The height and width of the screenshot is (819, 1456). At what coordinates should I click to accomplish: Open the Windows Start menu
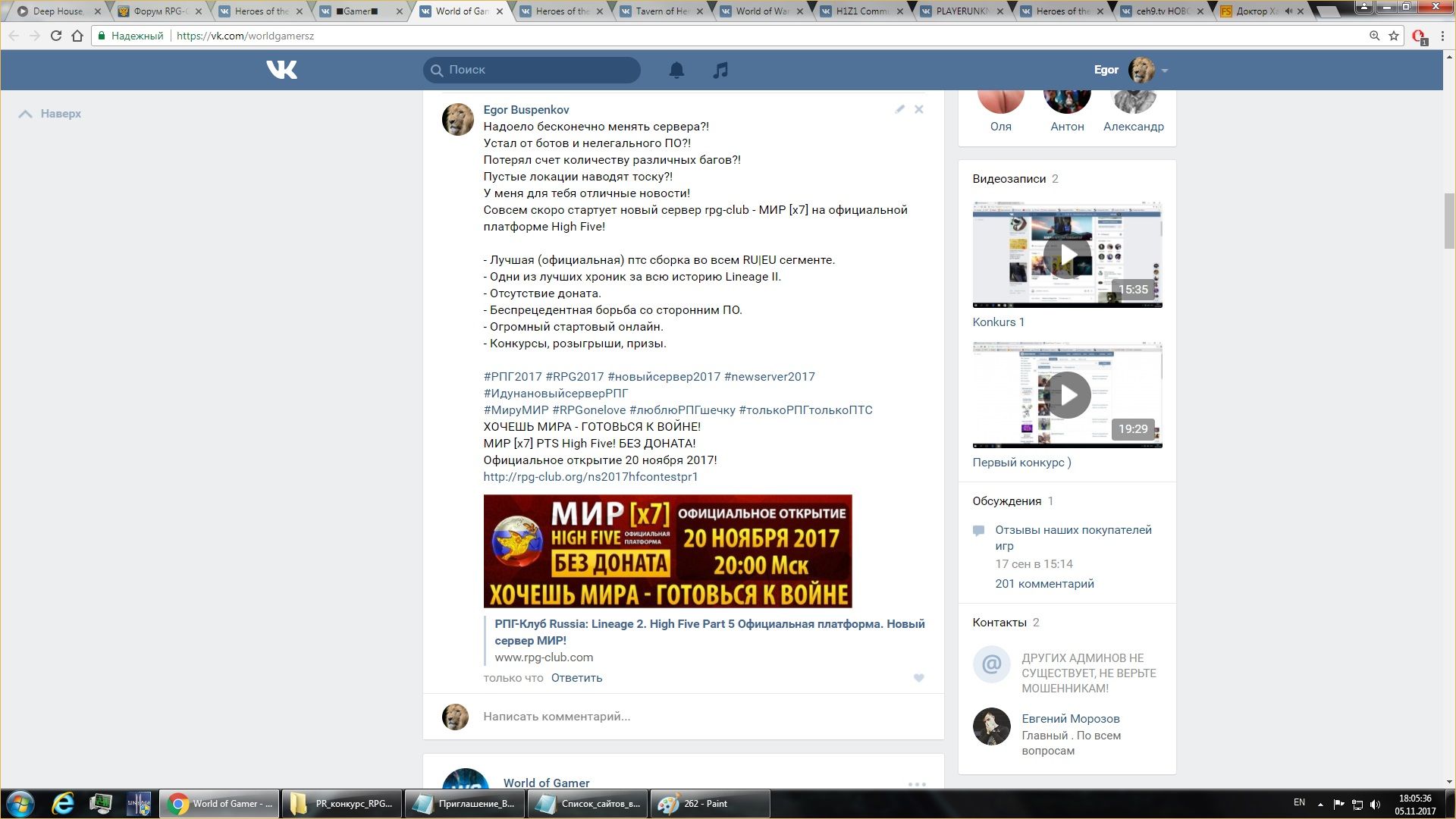click(x=20, y=804)
